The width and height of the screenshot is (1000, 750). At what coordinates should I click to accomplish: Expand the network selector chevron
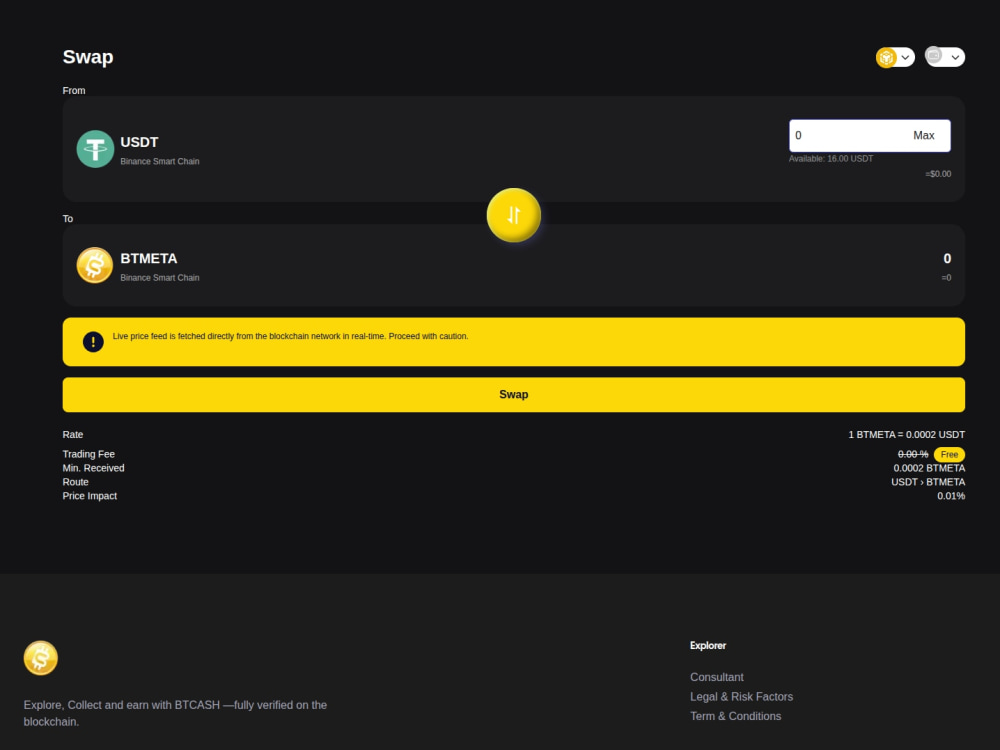click(x=905, y=57)
